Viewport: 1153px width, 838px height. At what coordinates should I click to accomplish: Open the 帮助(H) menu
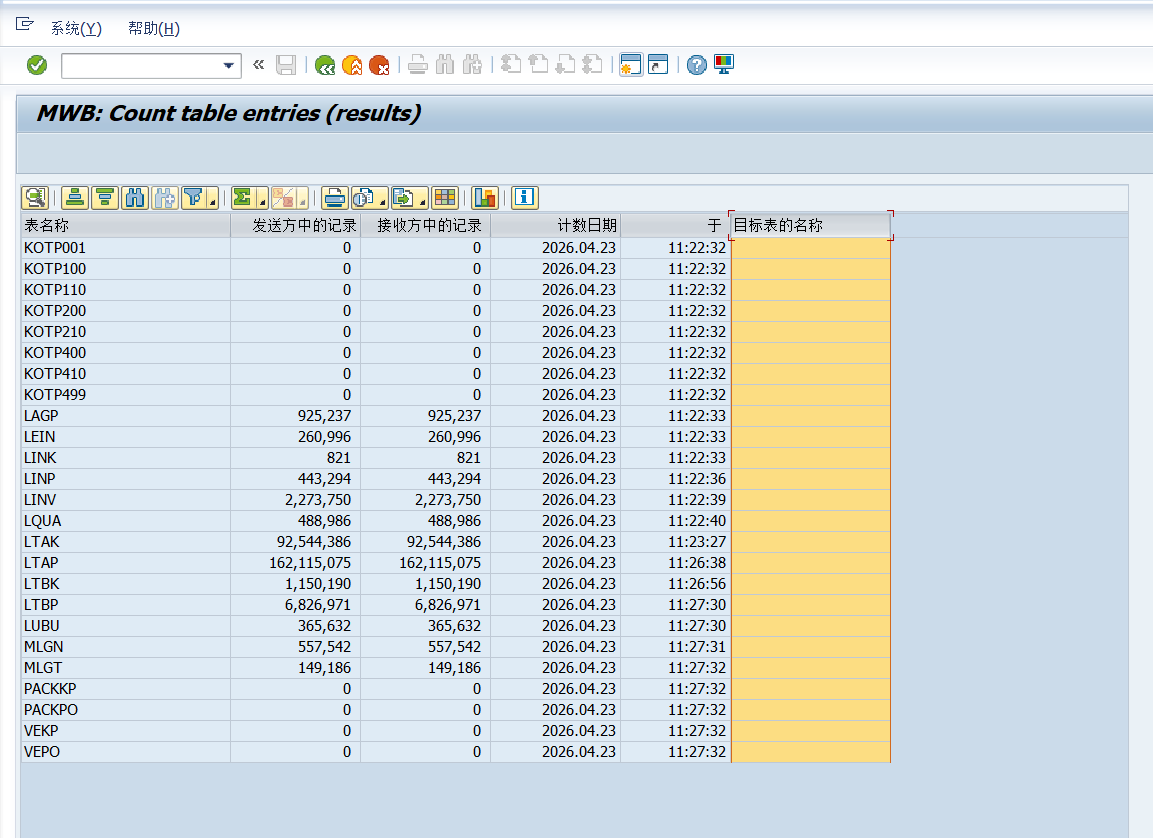[x=154, y=29]
